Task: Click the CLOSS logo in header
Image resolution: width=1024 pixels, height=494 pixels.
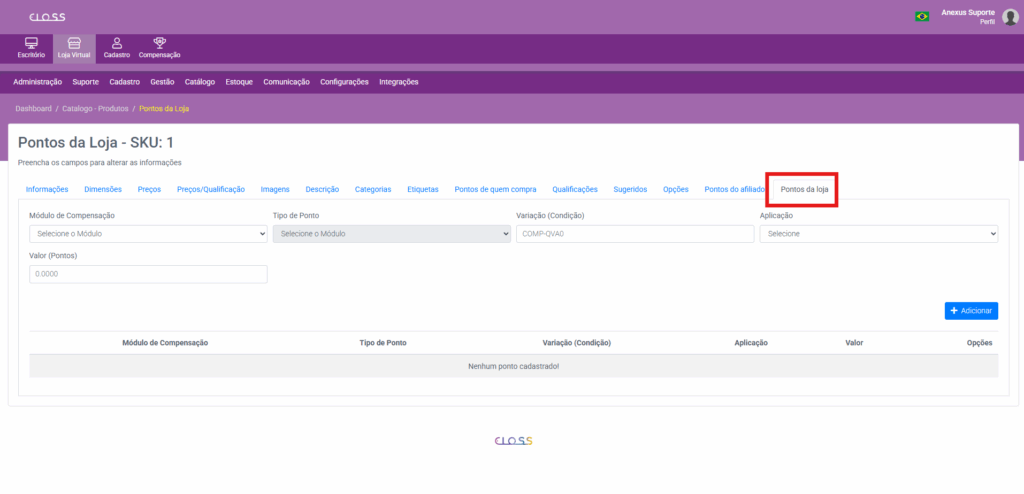Action: (x=47, y=17)
